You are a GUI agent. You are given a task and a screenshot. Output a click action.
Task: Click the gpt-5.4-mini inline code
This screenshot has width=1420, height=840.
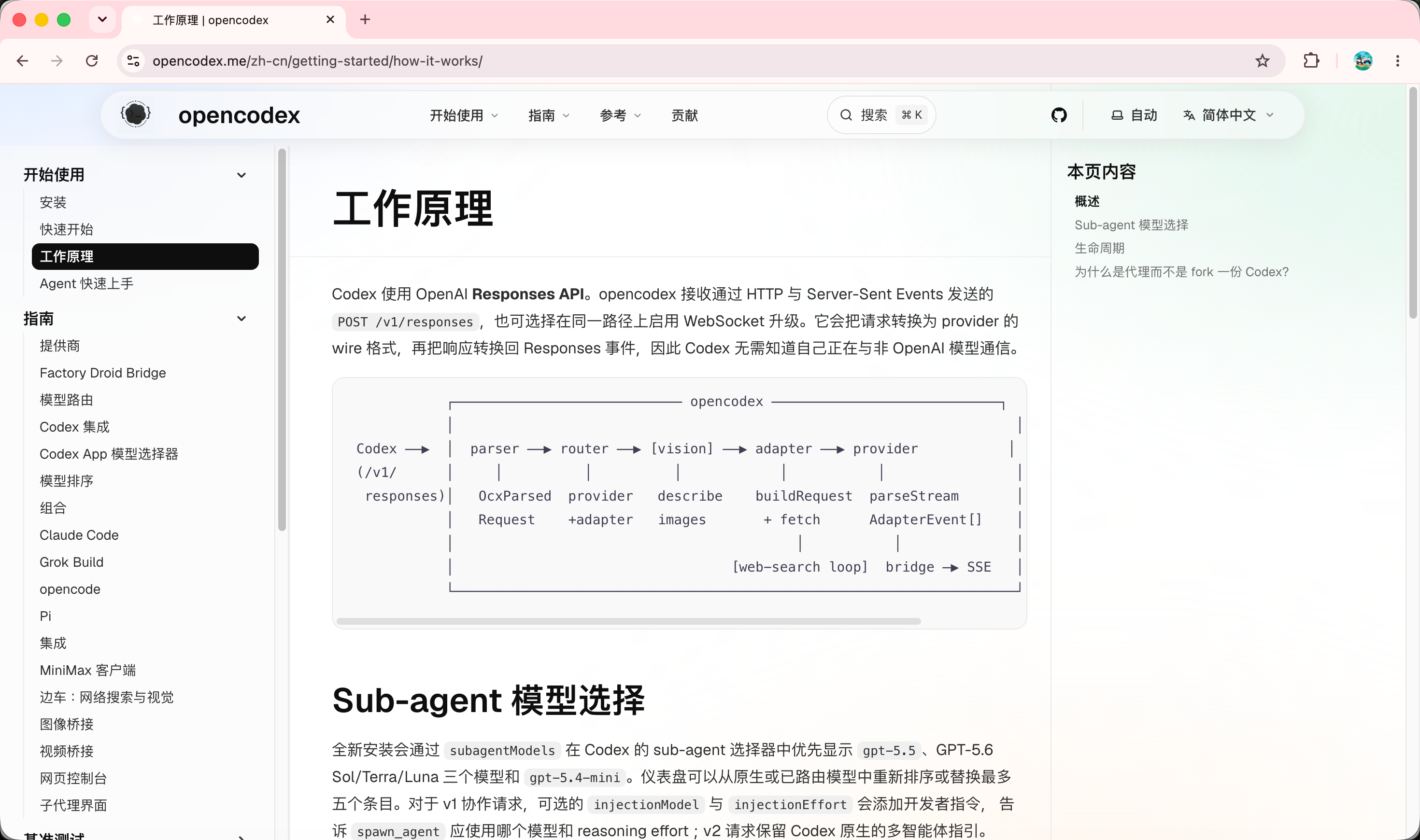[574, 777]
